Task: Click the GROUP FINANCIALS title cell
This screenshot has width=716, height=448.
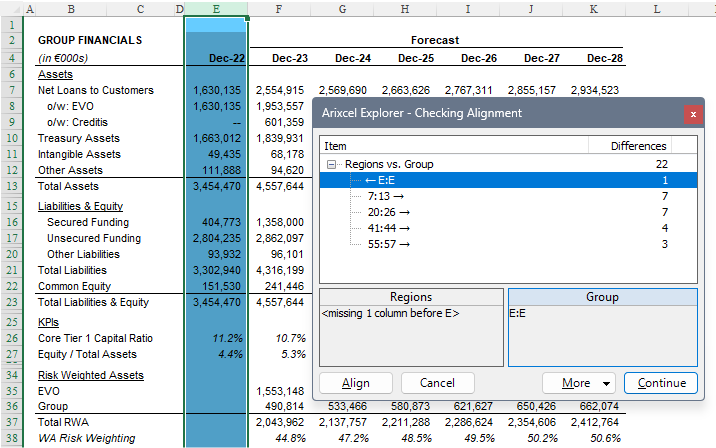Action: click(x=90, y=41)
